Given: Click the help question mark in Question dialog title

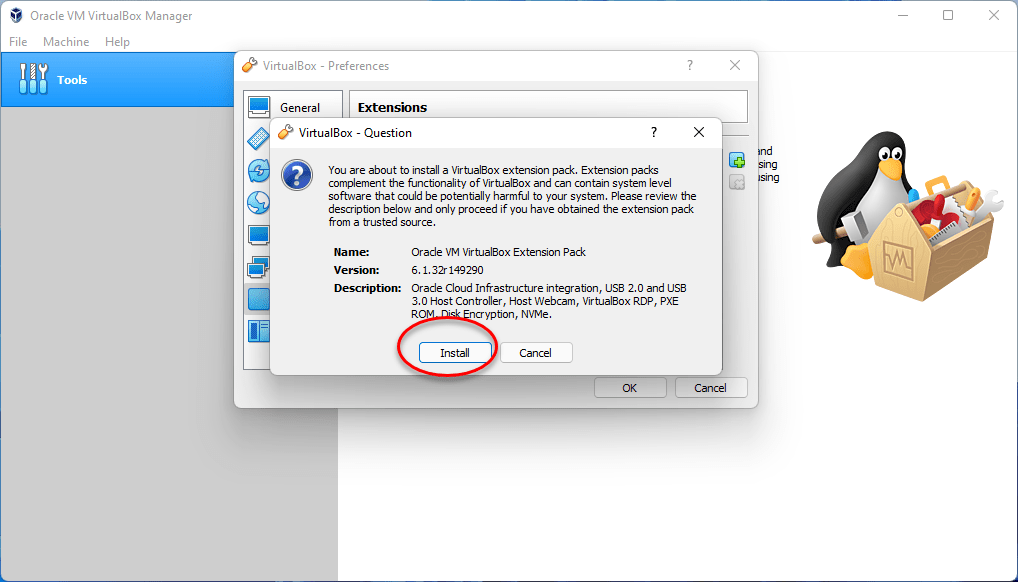Looking at the screenshot, I should coord(654,133).
